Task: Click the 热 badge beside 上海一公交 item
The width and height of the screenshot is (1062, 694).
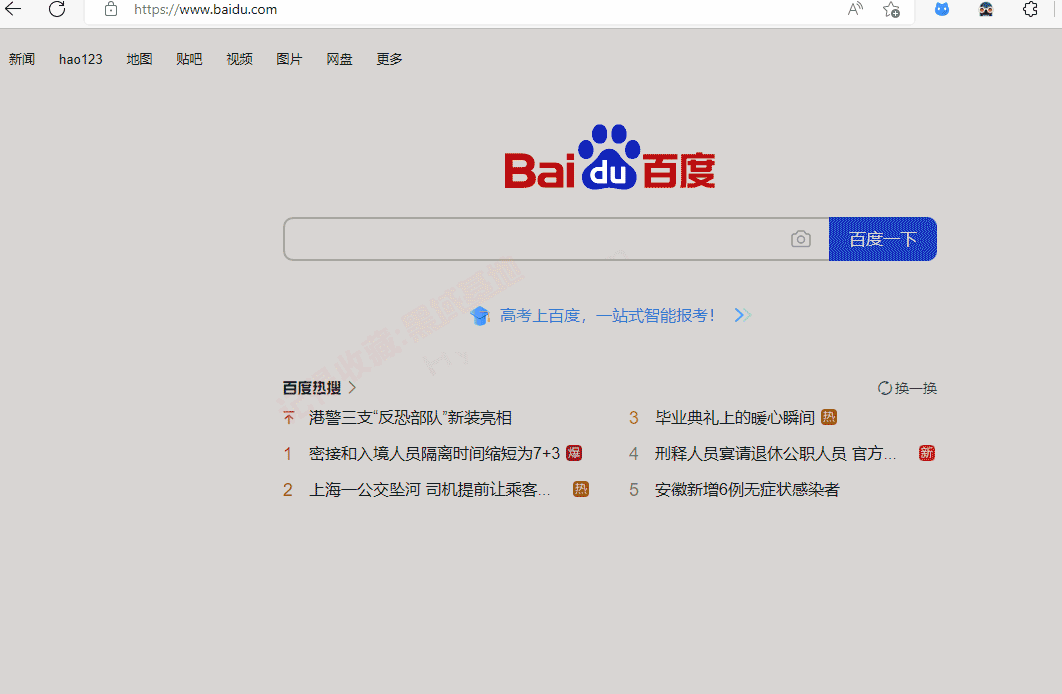Action: tap(581, 489)
